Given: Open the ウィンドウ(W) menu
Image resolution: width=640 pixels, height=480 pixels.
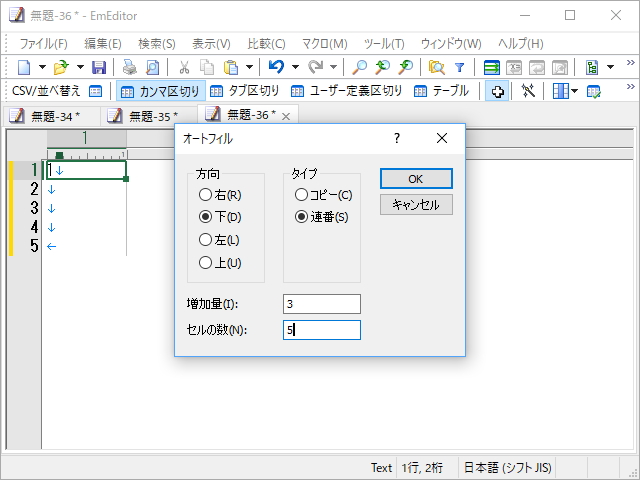Looking at the screenshot, I should pos(451,43).
